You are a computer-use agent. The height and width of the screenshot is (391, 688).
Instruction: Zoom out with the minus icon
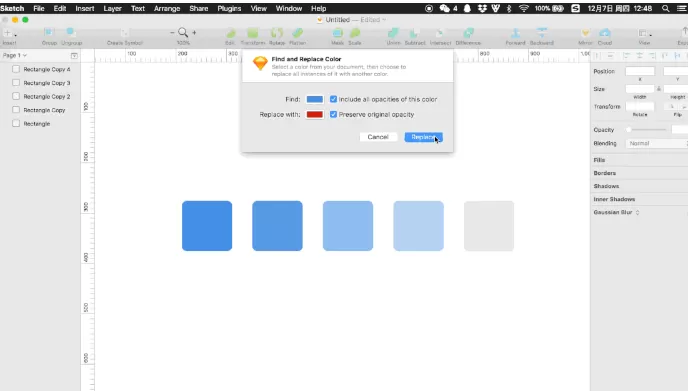pos(172,32)
